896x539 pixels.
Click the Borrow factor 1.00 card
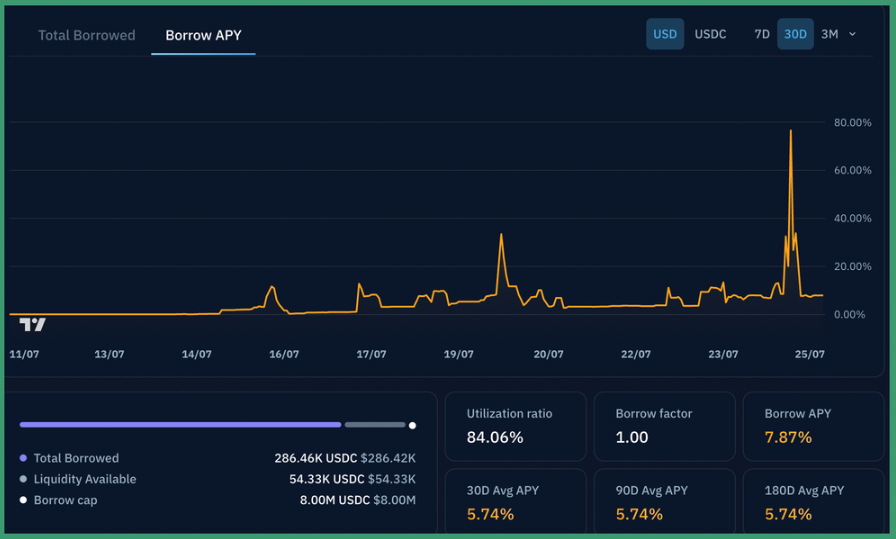click(x=664, y=425)
